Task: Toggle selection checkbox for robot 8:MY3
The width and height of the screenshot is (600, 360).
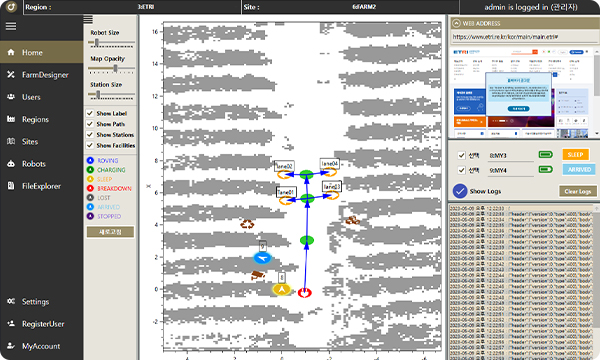Action: click(461, 155)
